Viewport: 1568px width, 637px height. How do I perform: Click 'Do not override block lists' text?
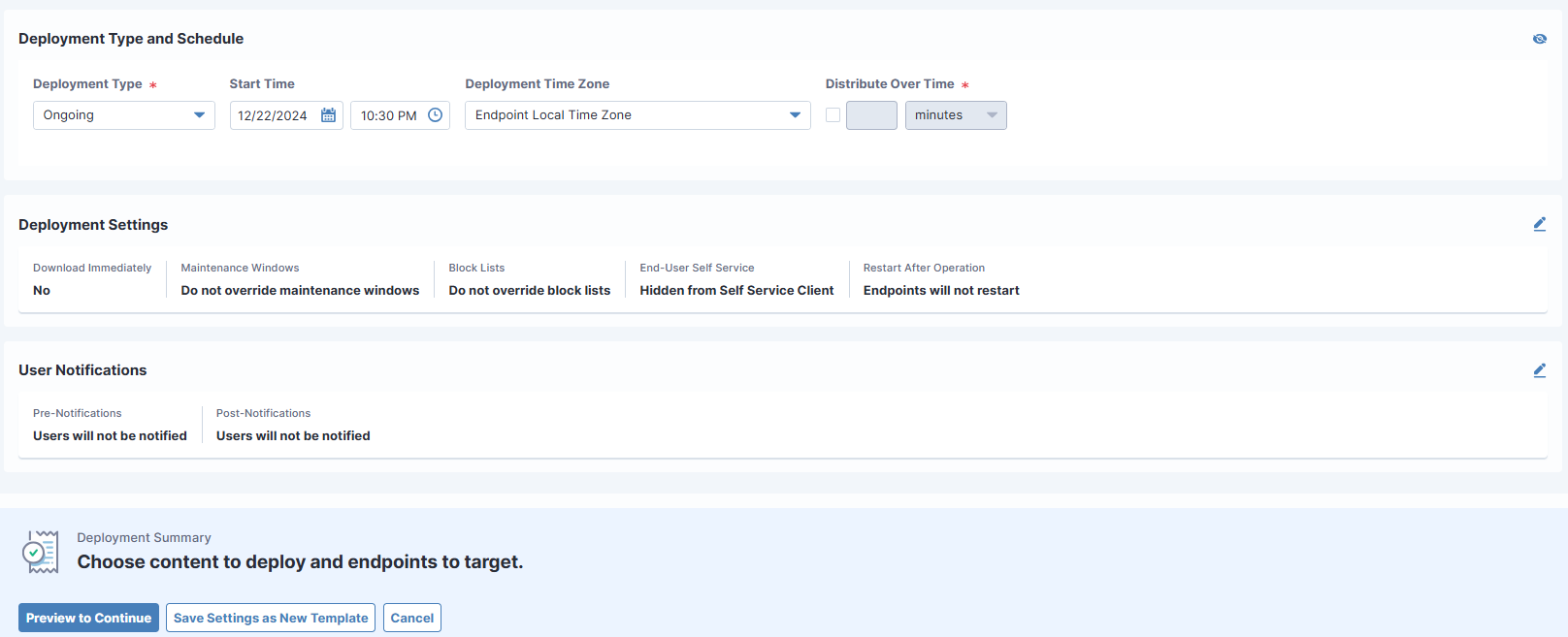coord(530,290)
